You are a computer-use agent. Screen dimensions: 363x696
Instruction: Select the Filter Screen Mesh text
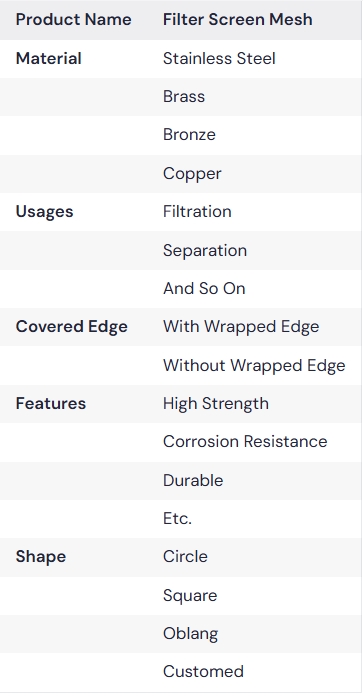click(x=237, y=20)
